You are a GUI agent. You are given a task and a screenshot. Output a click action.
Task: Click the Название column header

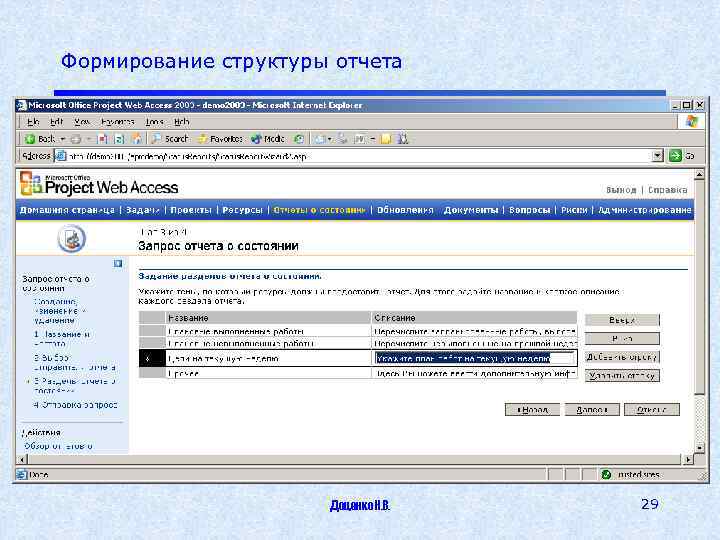[268, 318]
